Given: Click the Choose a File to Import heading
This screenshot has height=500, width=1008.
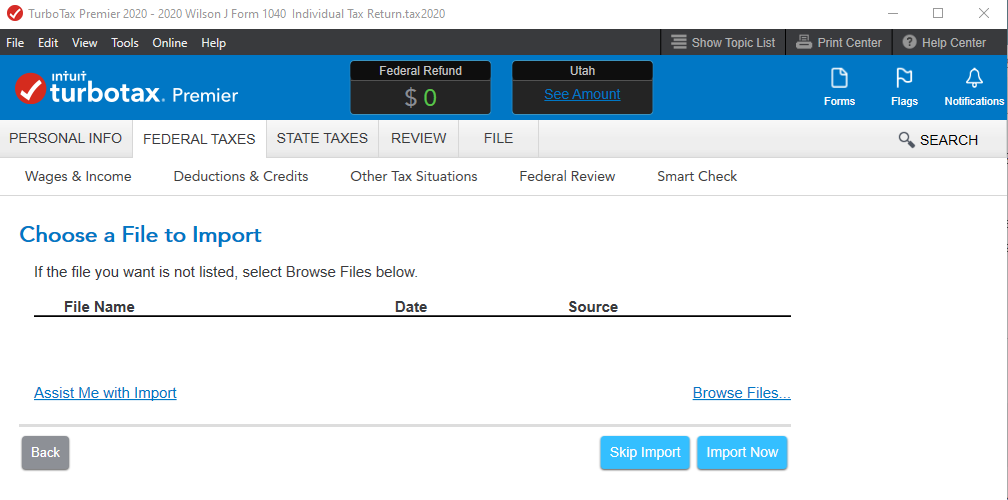Looking at the screenshot, I should (x=141, y=235).
